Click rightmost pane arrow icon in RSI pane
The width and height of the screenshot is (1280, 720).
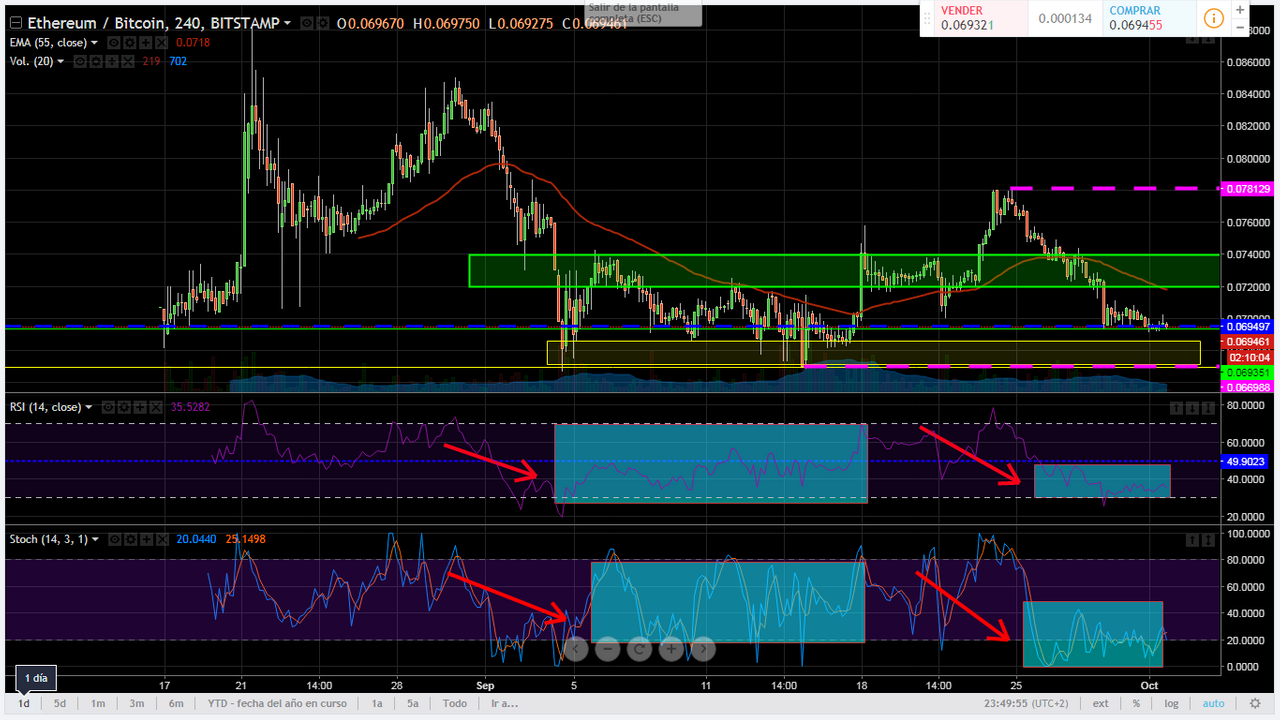[x=1208, y=408]
